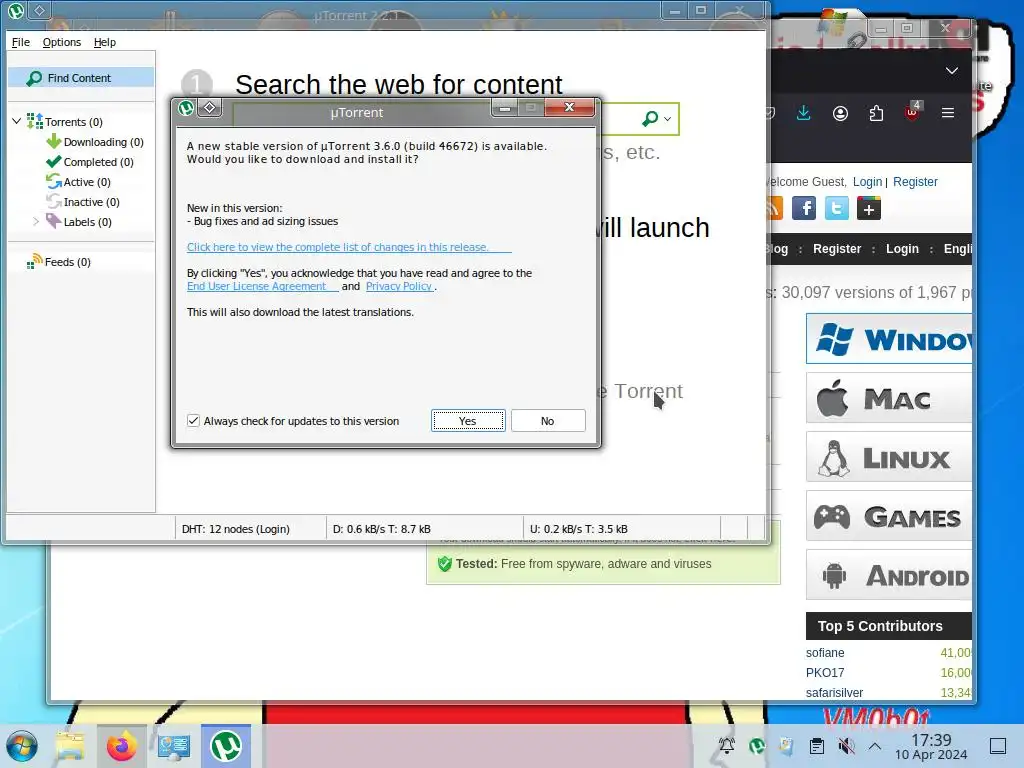
Task: Click the Downloading (0) green arrow icon
Action: [54, 141]
